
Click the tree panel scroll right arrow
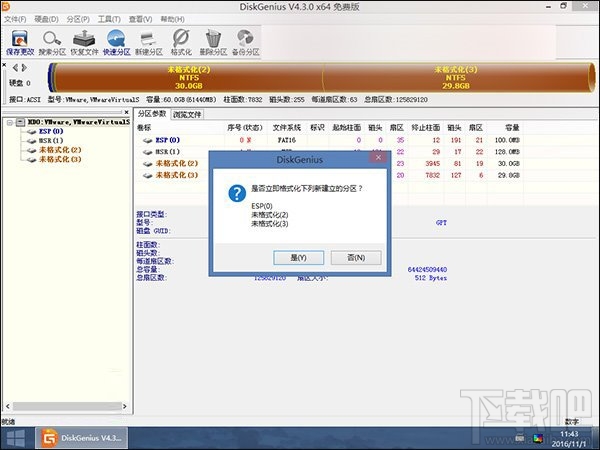[125, 406]
